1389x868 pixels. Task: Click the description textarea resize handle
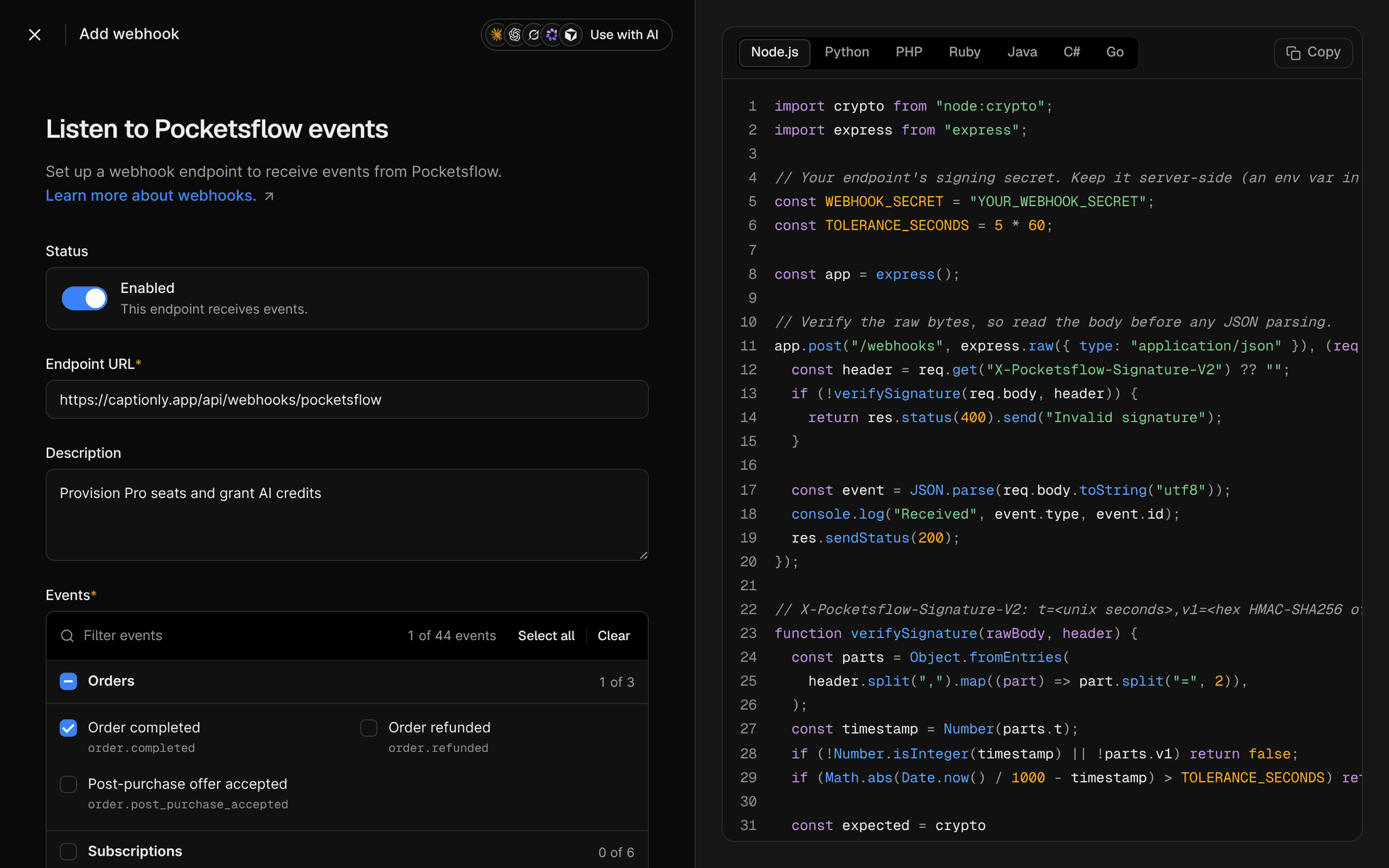pos(643,555)
